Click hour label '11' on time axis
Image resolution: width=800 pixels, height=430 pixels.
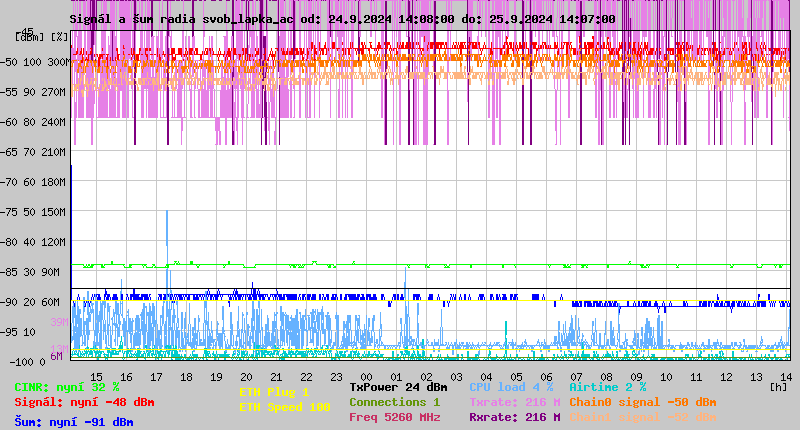696,377
